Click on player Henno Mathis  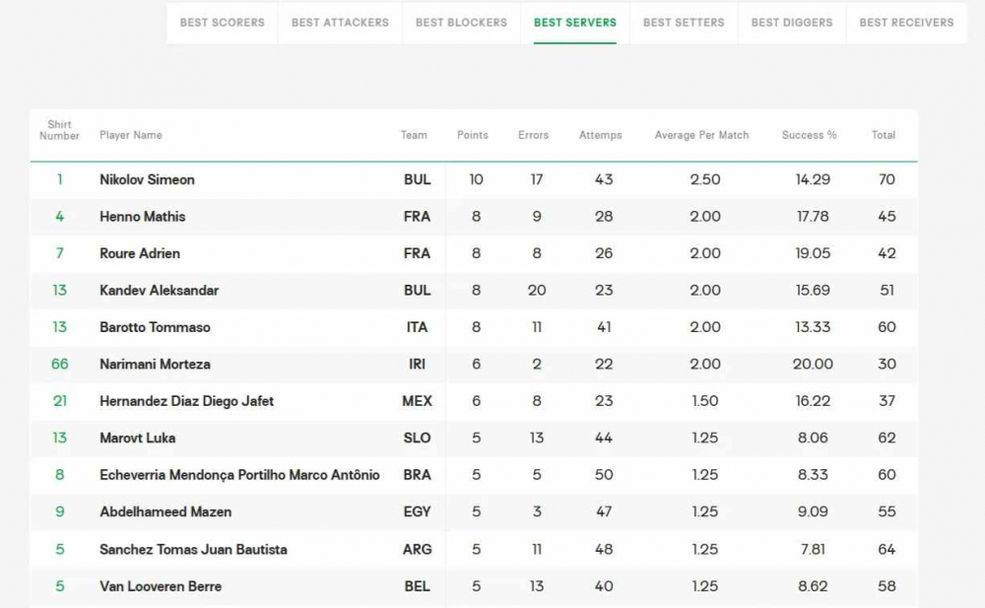(x=142, y=217)
